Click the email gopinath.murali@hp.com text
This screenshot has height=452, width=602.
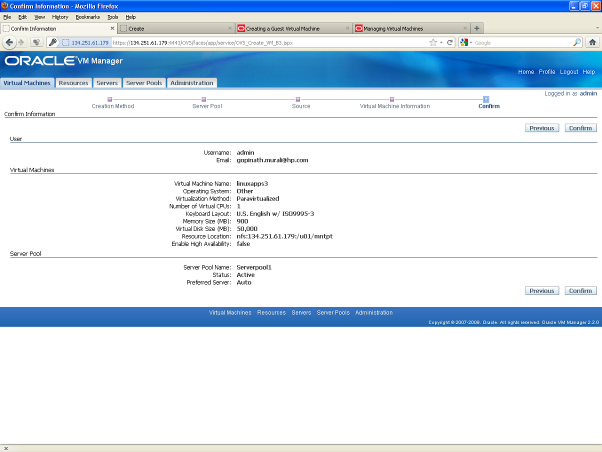click(272, 160)
